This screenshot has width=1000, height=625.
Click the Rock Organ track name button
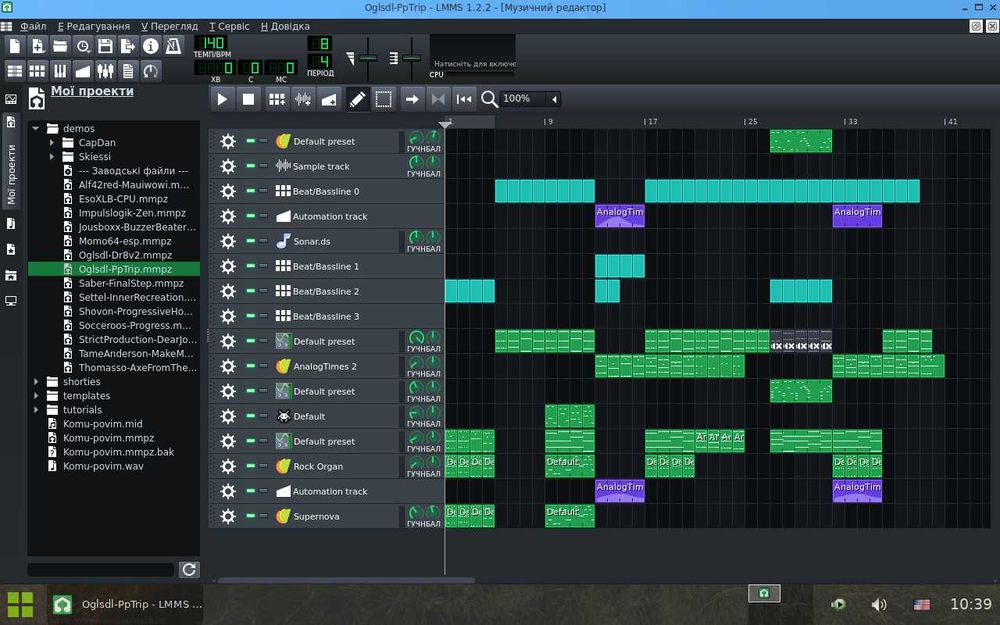(x=337, y=466)
